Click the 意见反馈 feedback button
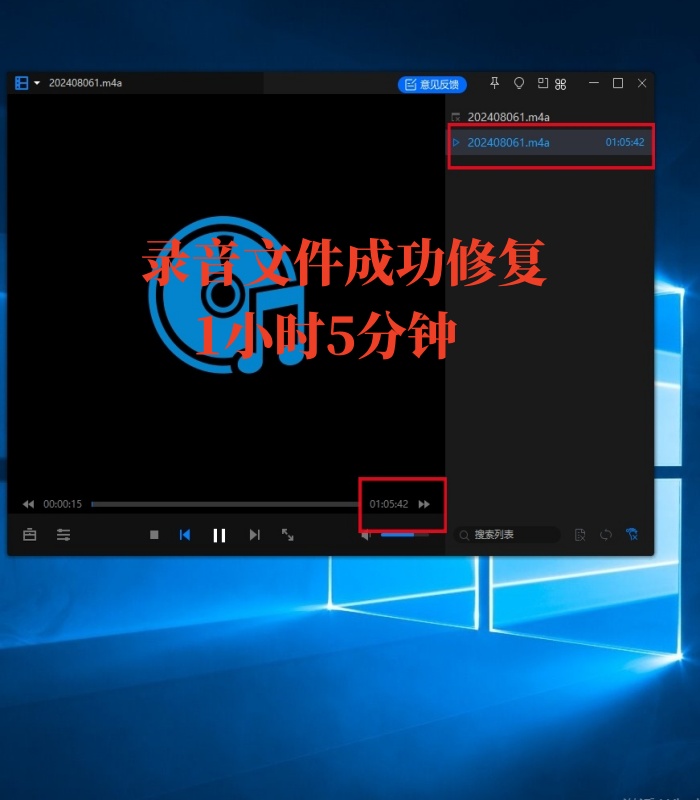Screen dimensions: 700x800 coord(432,84)
